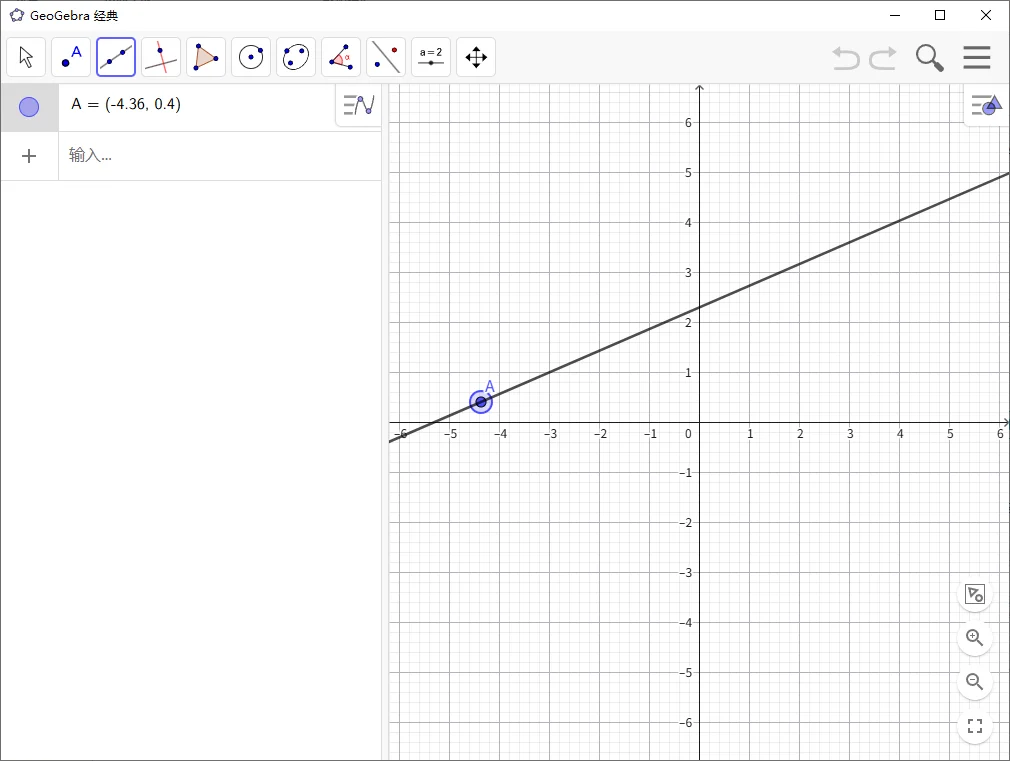1010x761 pixels.
Task: Minimize the GeoGebra window
Action: coord(895,15)
